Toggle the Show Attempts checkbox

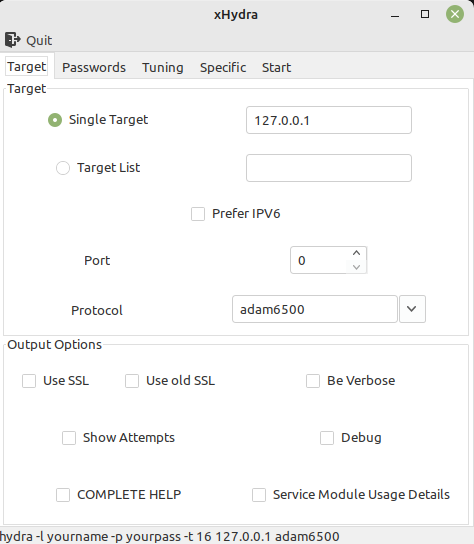coord(69,438)
